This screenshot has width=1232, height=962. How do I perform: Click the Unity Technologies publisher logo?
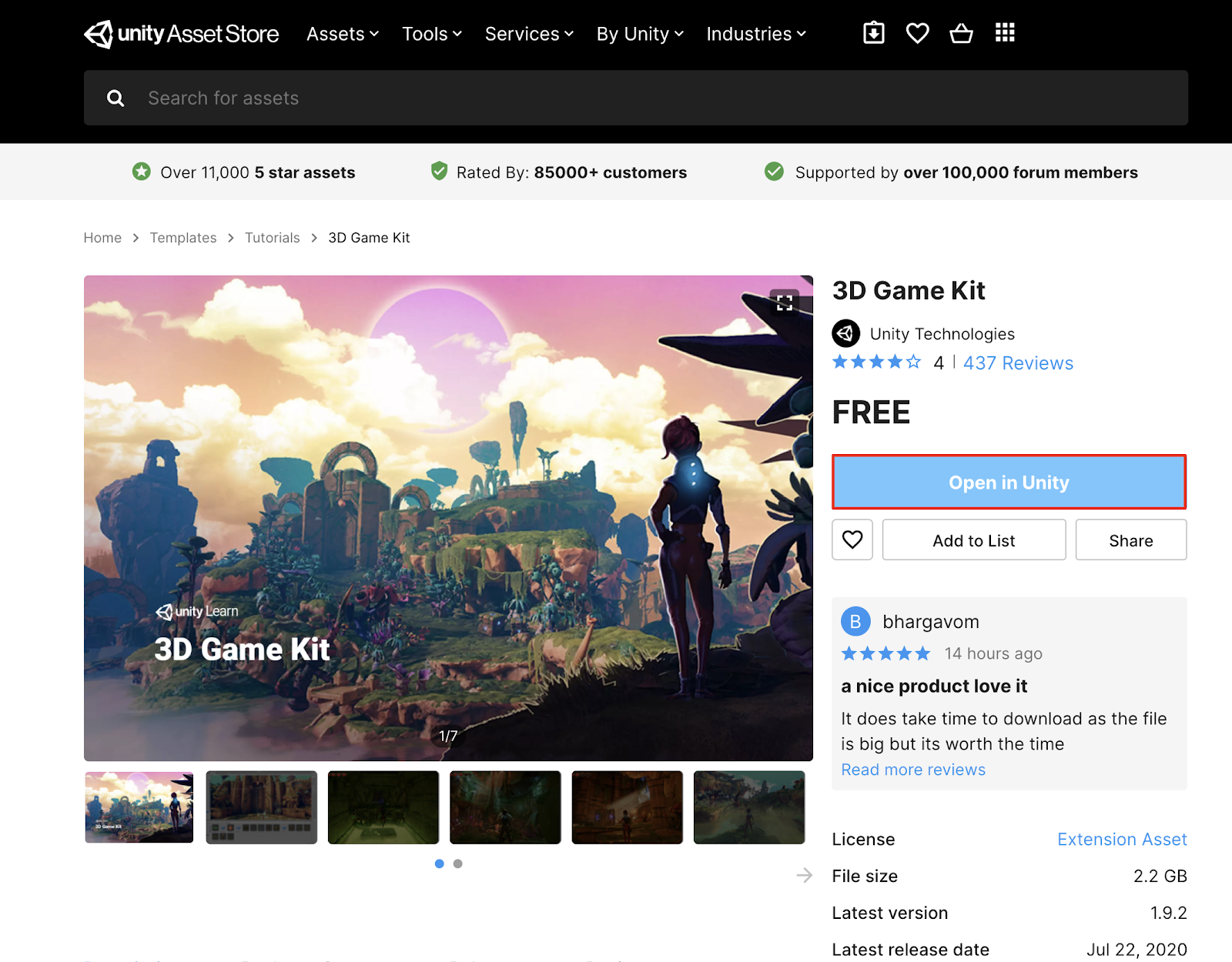(845, 334)
